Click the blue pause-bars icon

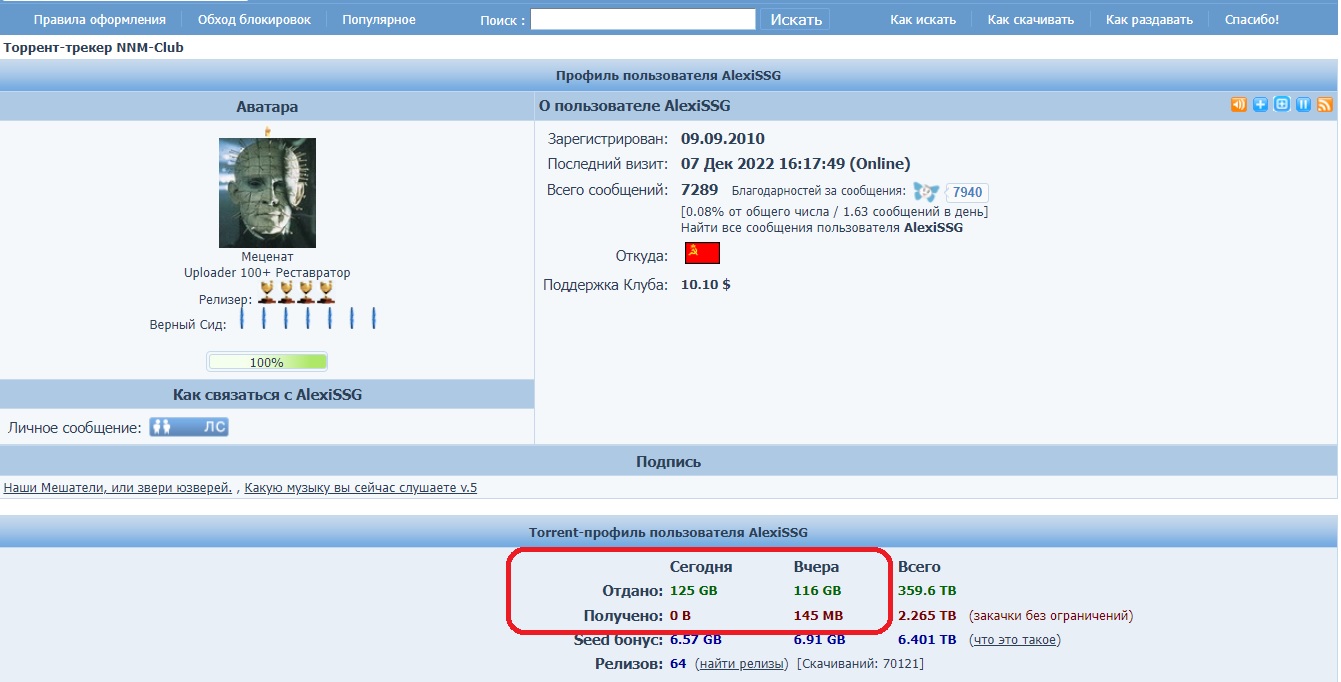(1303, 105)
